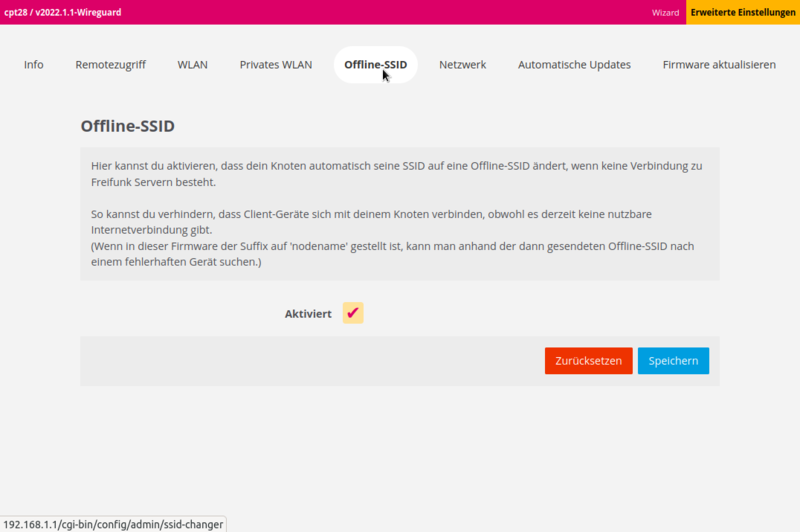This screenshot has width=800, height=532.
Task: Save settings with the Speichern button
Action: tap(673, 361)
